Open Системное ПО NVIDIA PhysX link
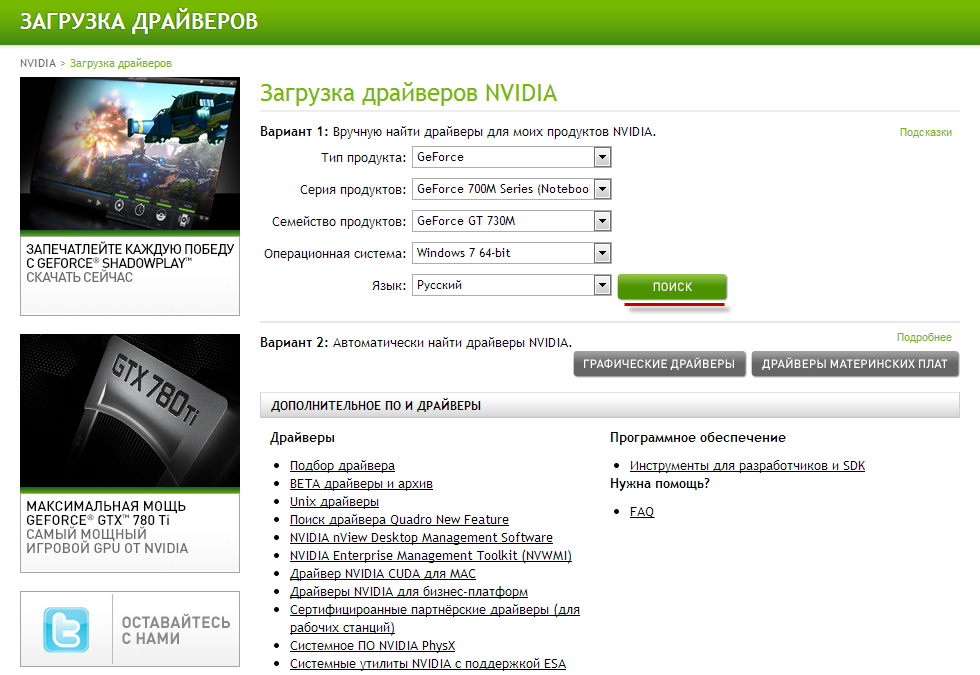This screenshot has height=675, width=980. 372,646
